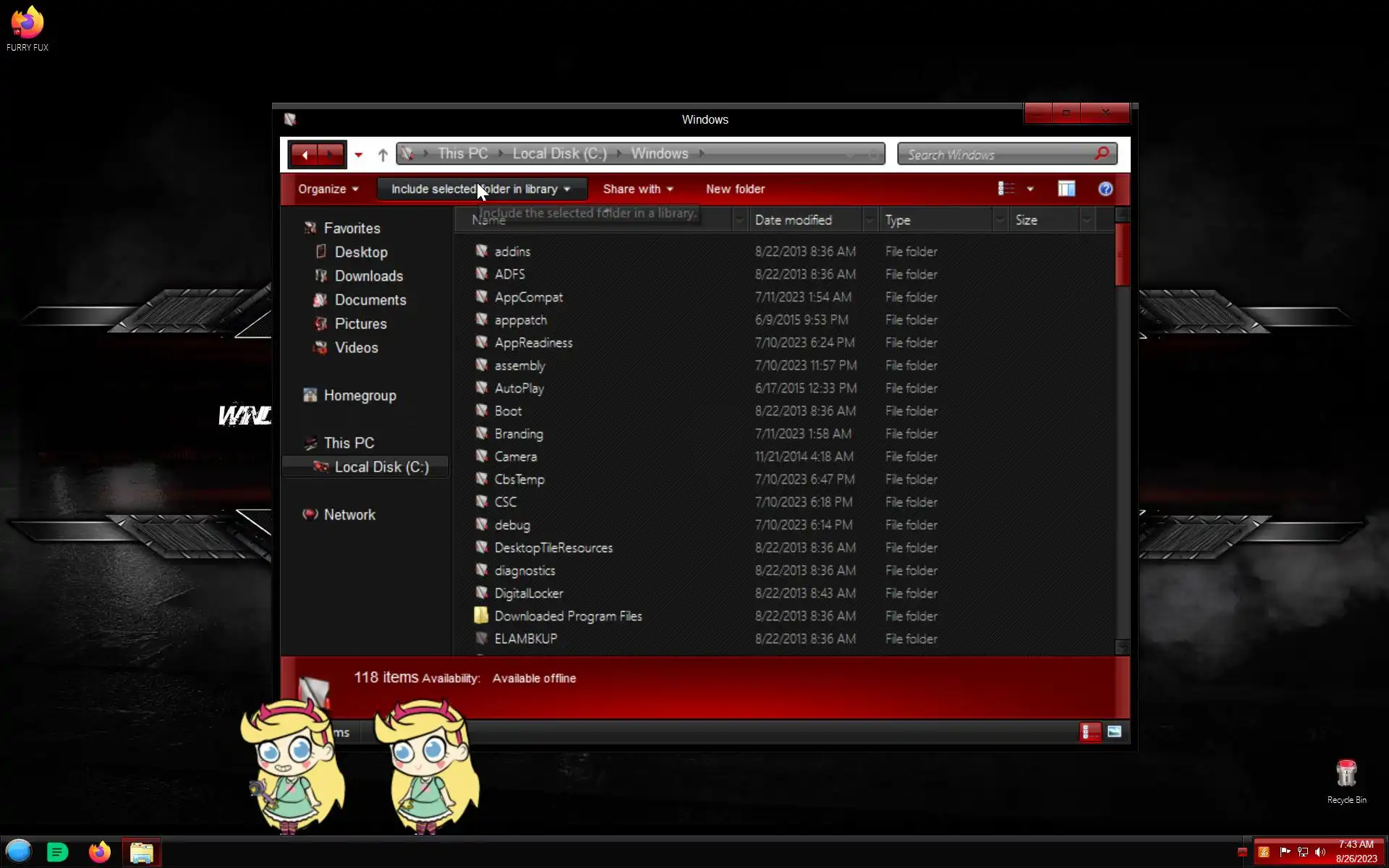Click the Date modified column header
Viewport: 1389px width, 868px height.
tap(793, 220)
